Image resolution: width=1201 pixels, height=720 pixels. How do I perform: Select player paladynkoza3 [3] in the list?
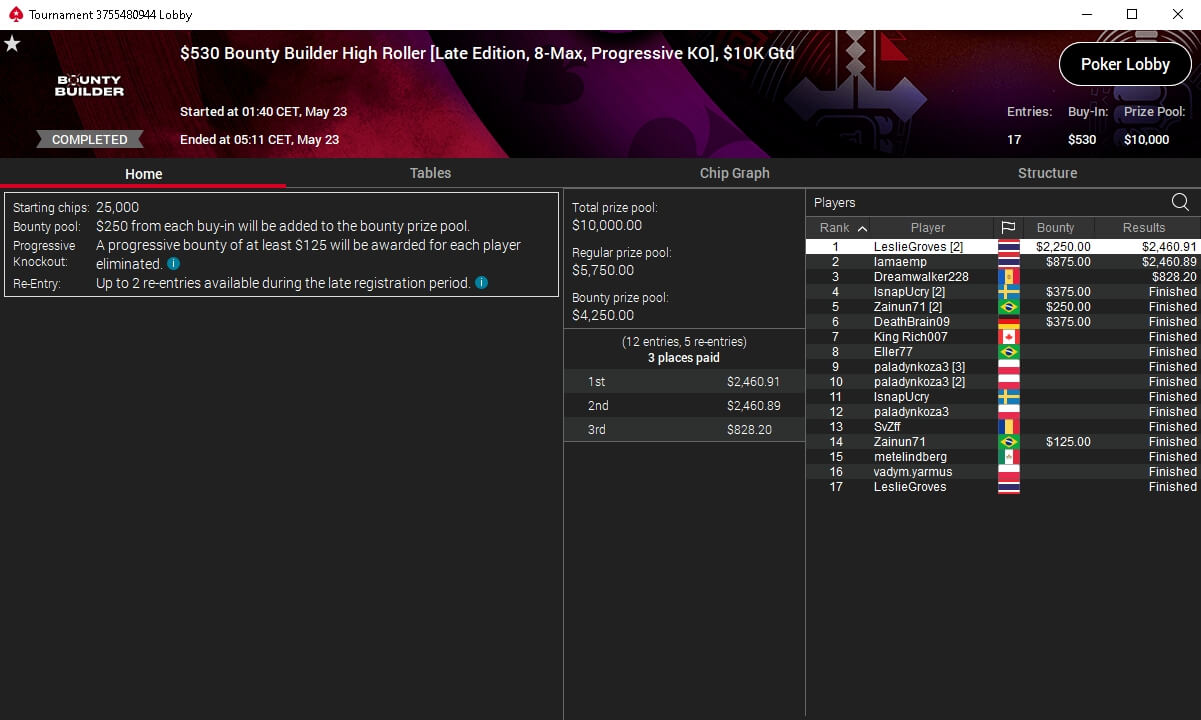click(x=1002, y=367)
